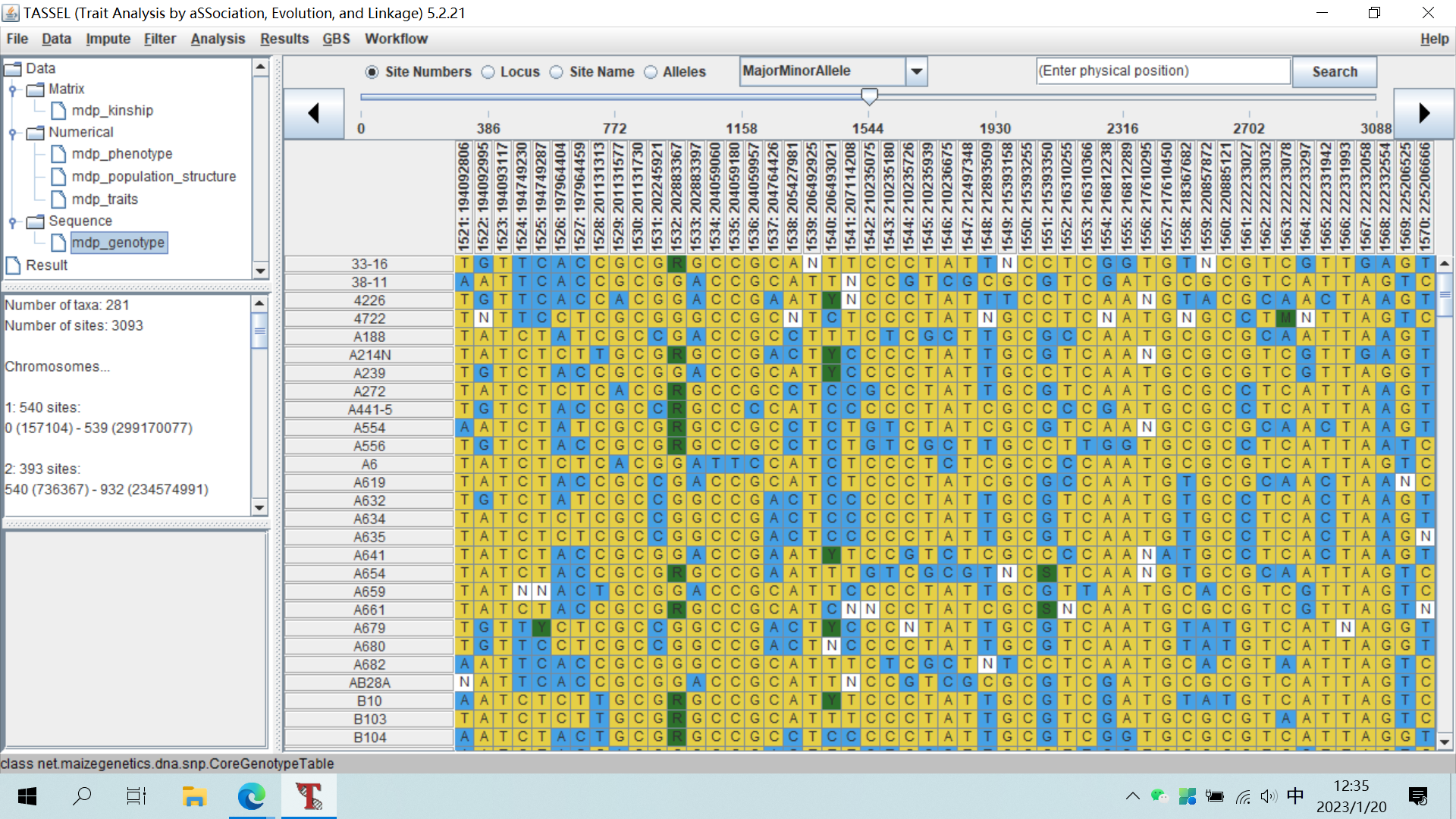Screen dimensions: 1456x819
Task: Click the Matrix folder icon
Action: point(36,89)
